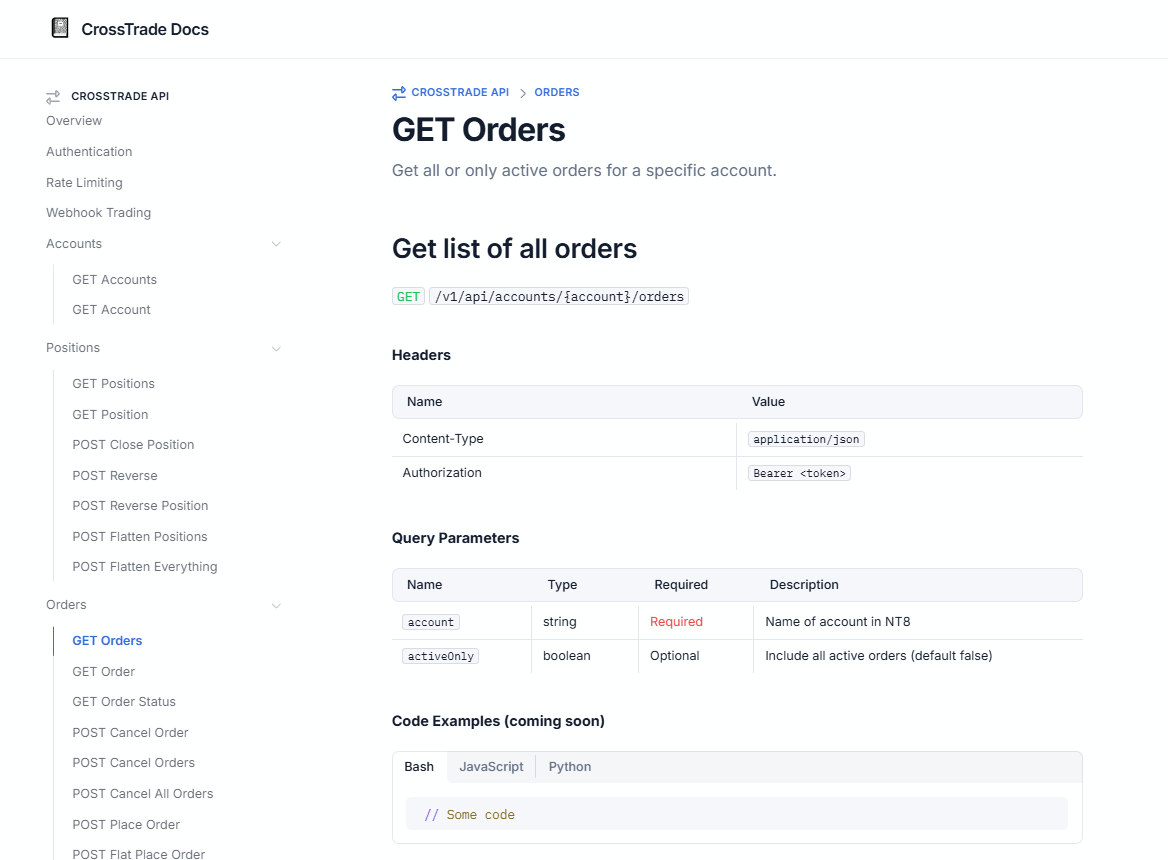This screenshot has height=860, width=1168.
Task: Select the arrows icon beside CROSSTRADE API sidebar heading
Action: pyautogui.click(x=52, y=96)
